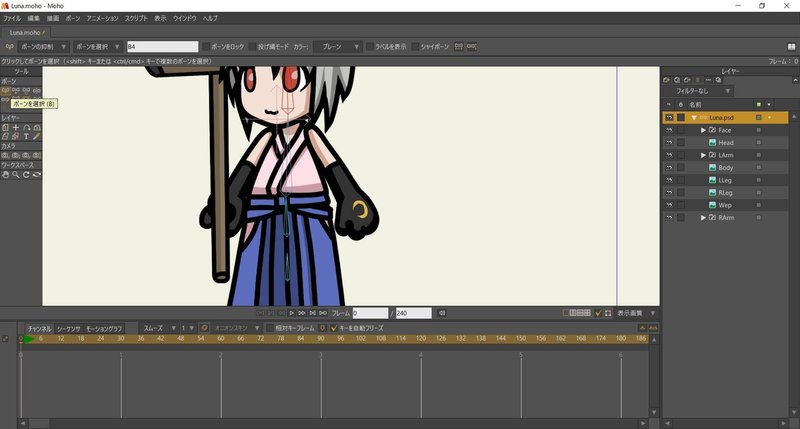Viewport: 800px width, 429px height.
Task: Toggle the show labels checkbox
Action: tap(370, 46)
